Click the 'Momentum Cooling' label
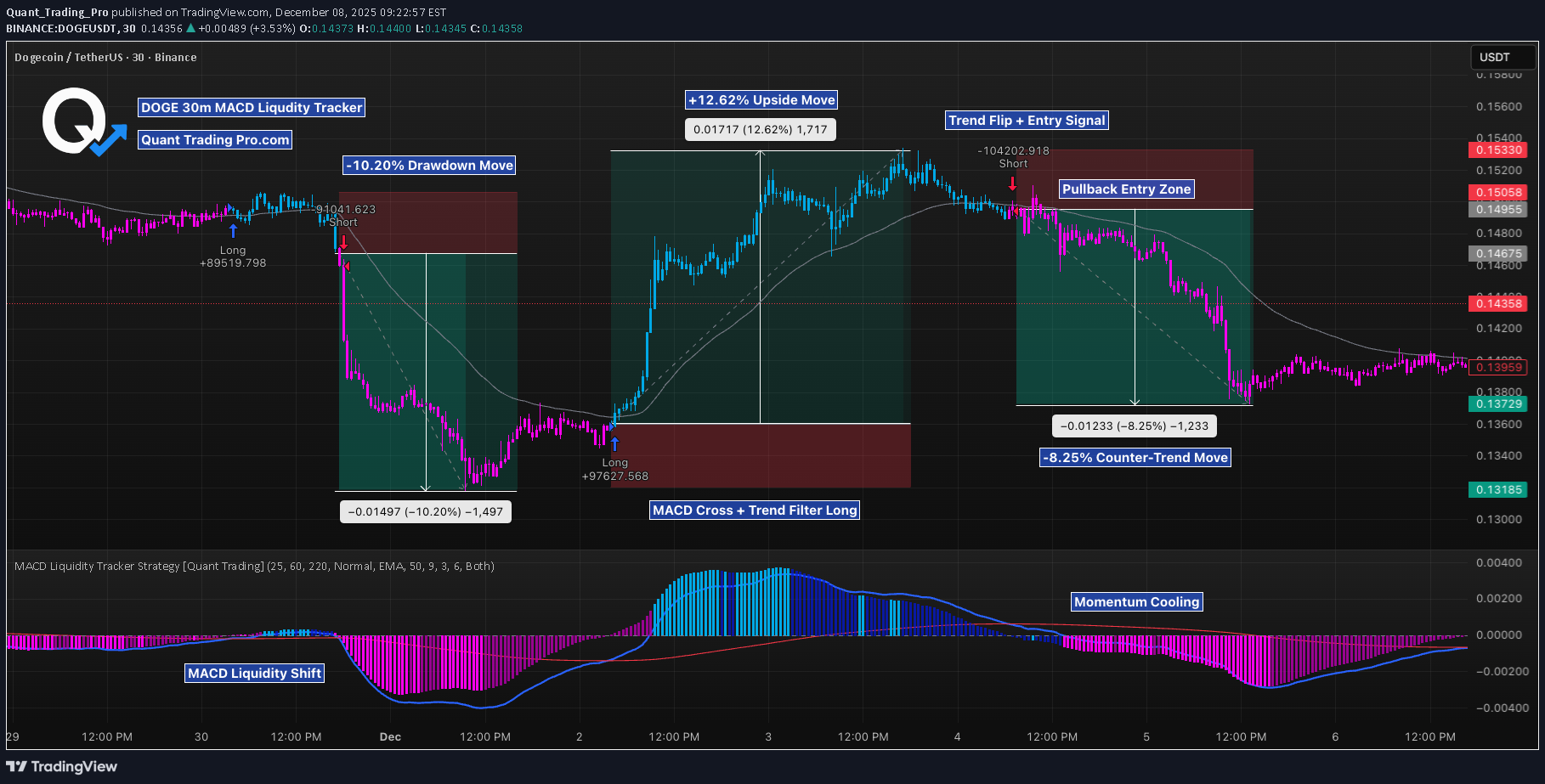 click(x=1136, y=601)
